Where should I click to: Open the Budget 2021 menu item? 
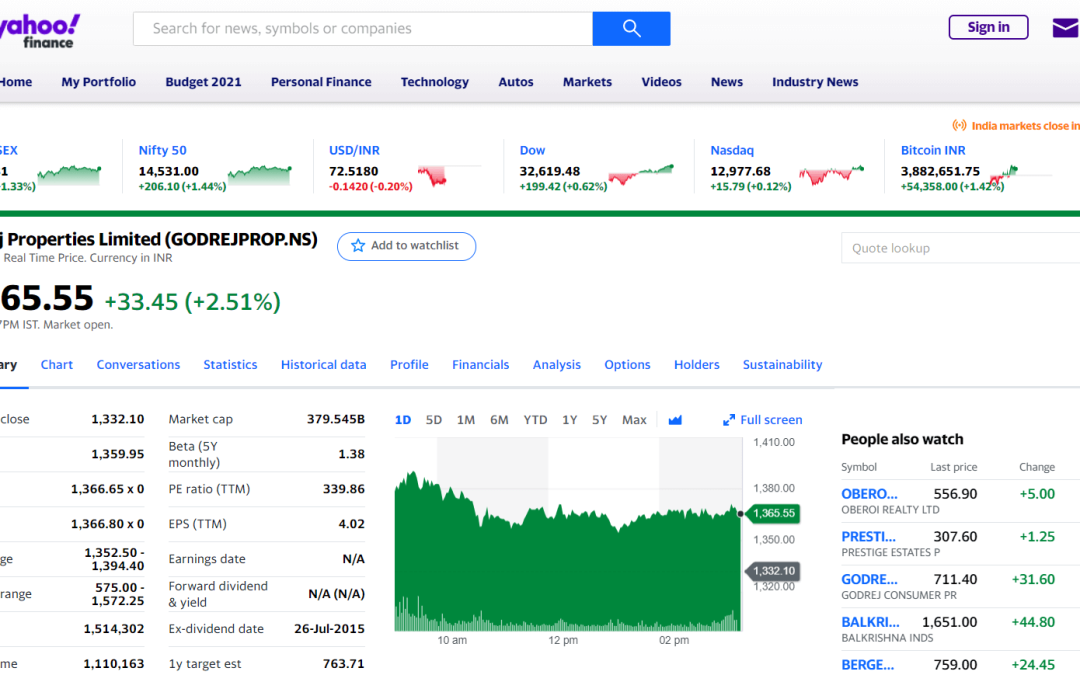[203, 82]
